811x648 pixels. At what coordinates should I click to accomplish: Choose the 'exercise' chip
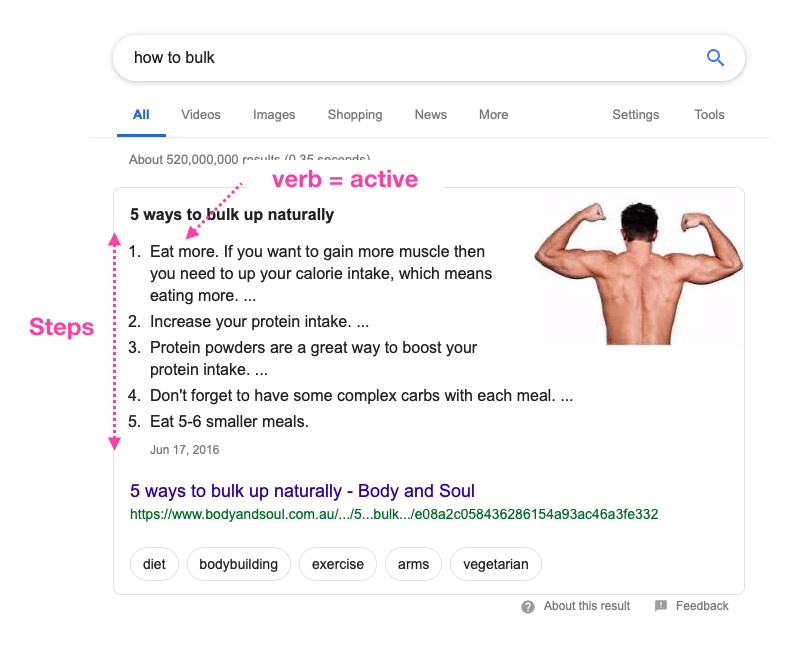(x=338, y=564)
